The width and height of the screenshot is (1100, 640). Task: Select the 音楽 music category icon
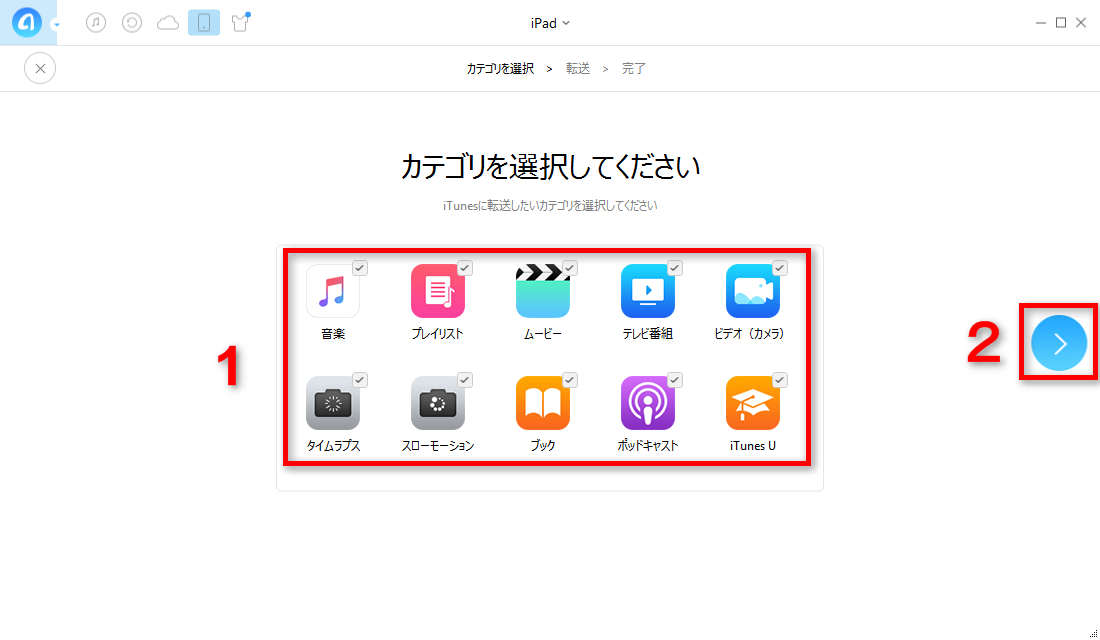[333, 291]
